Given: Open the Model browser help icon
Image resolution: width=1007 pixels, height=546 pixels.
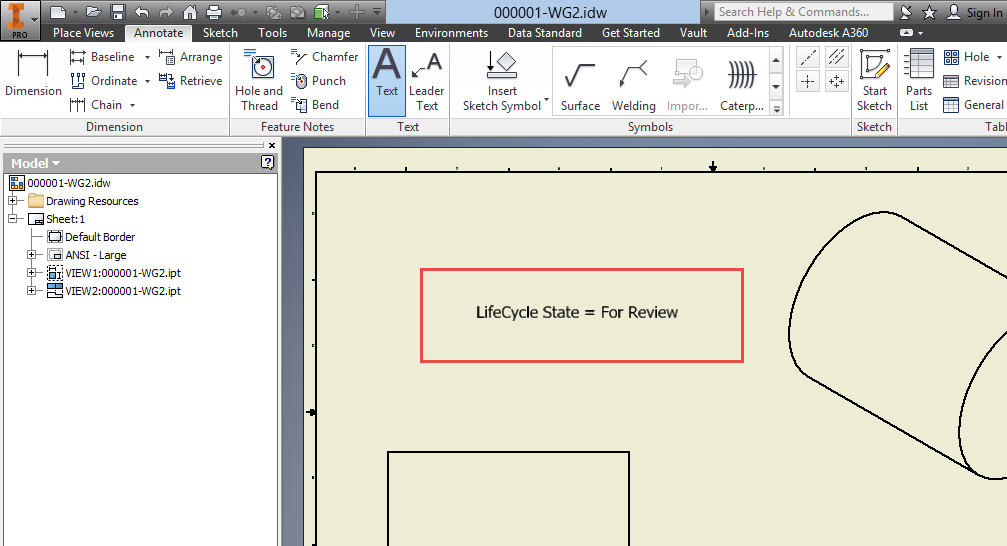Looking at the screenshot, I should click(268, 163).
